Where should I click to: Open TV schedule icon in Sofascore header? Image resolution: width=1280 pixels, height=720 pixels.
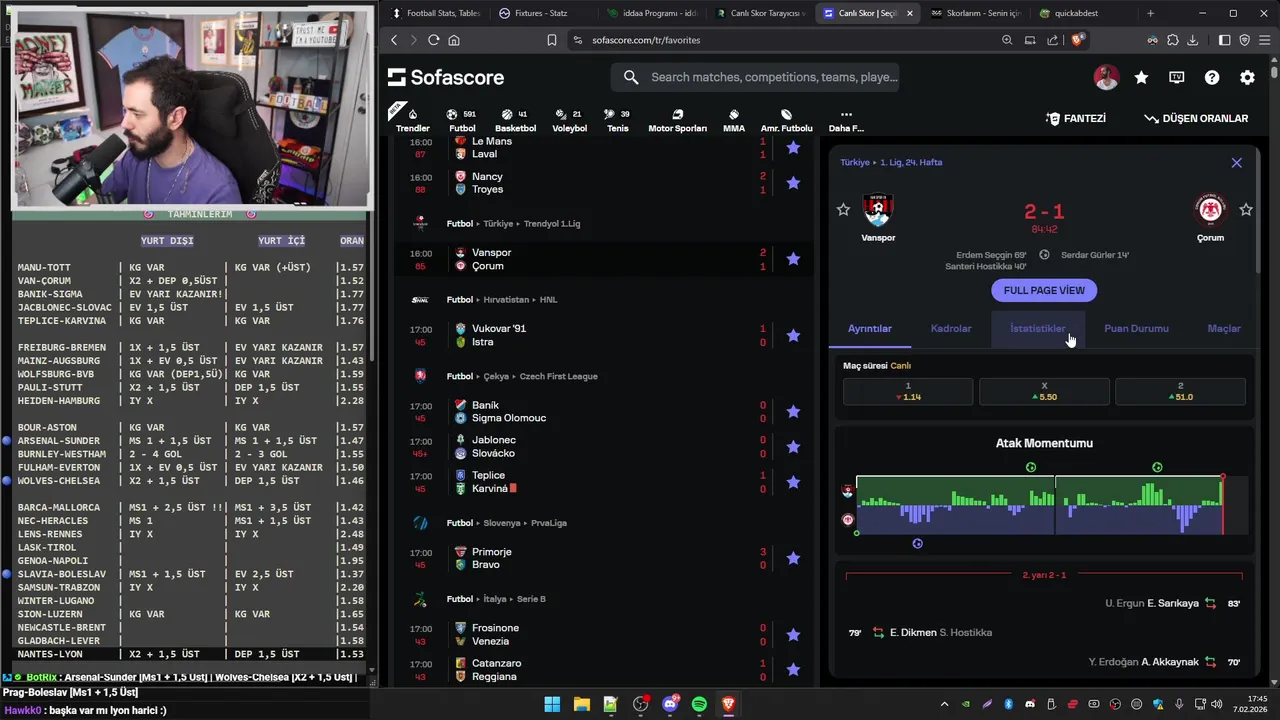tap(1177, 77)
